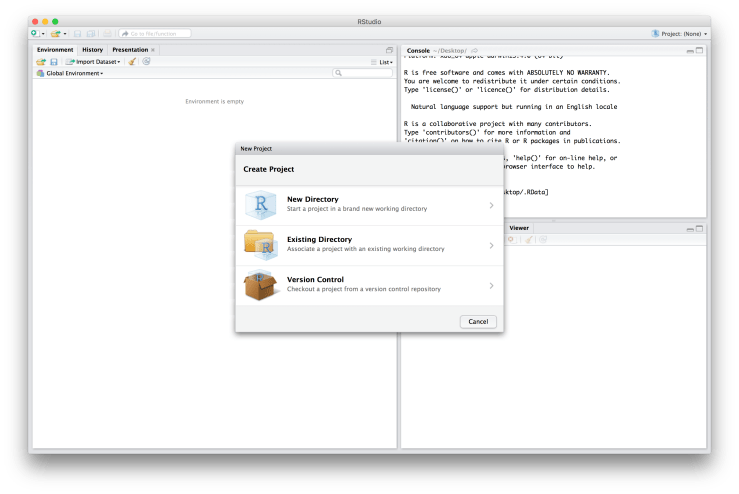739x494 pixels.
Task: Click the Save document icon in main toolbar
Action: pyautogui.click(x=77, y=33)
